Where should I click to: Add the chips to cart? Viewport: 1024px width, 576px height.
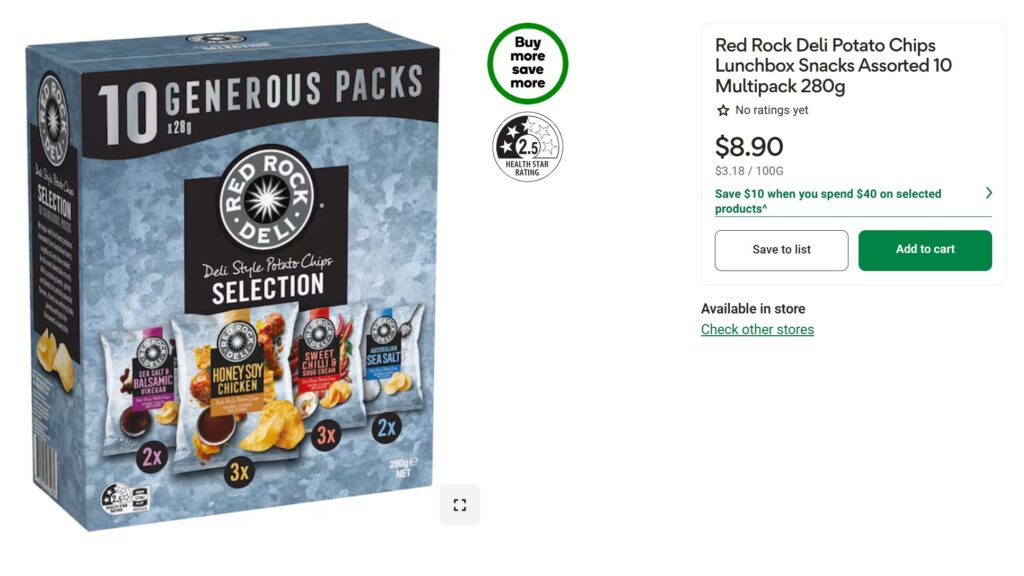coord(925,250)
